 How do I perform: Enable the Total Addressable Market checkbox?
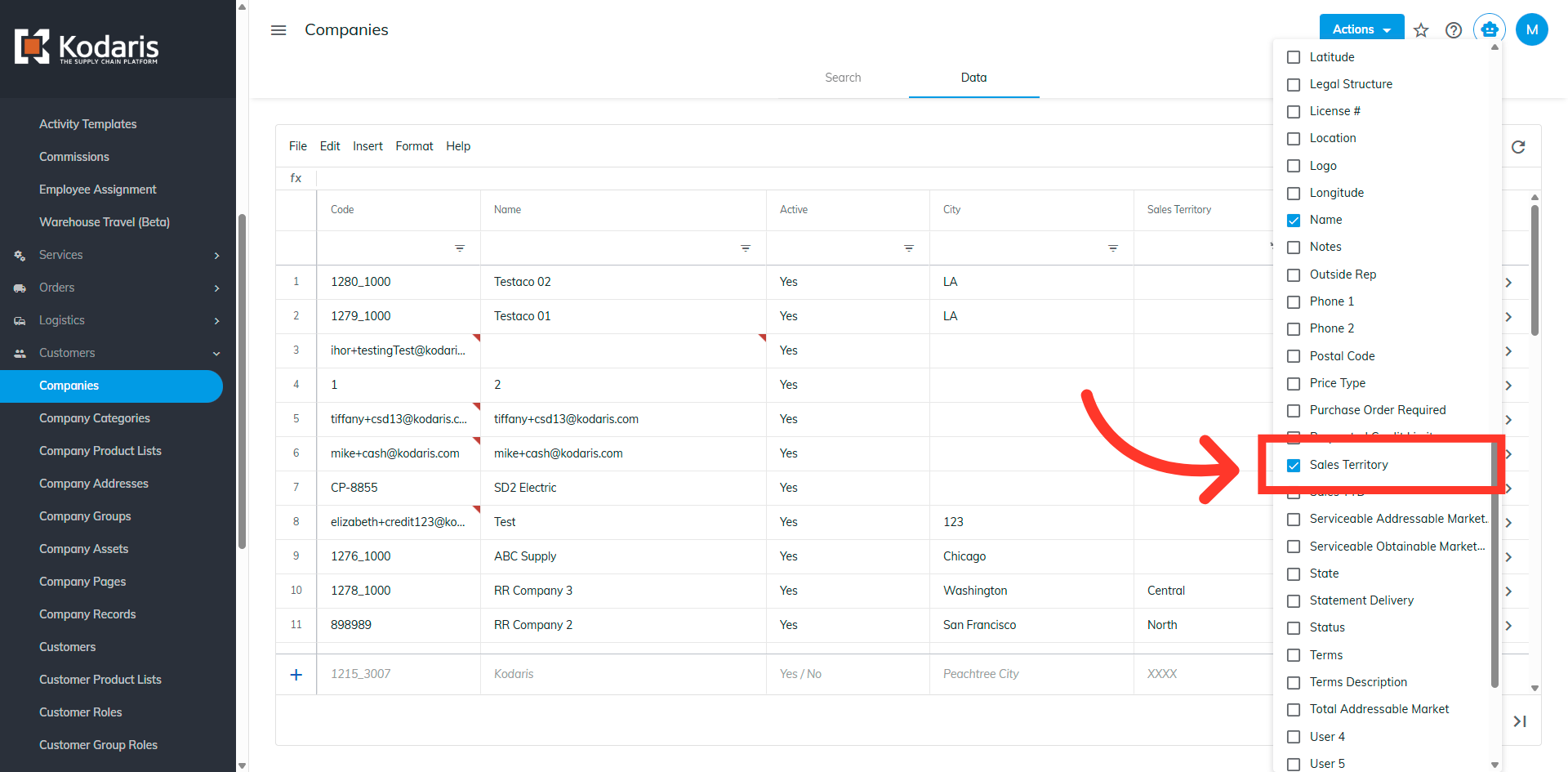click(1294, 710)
